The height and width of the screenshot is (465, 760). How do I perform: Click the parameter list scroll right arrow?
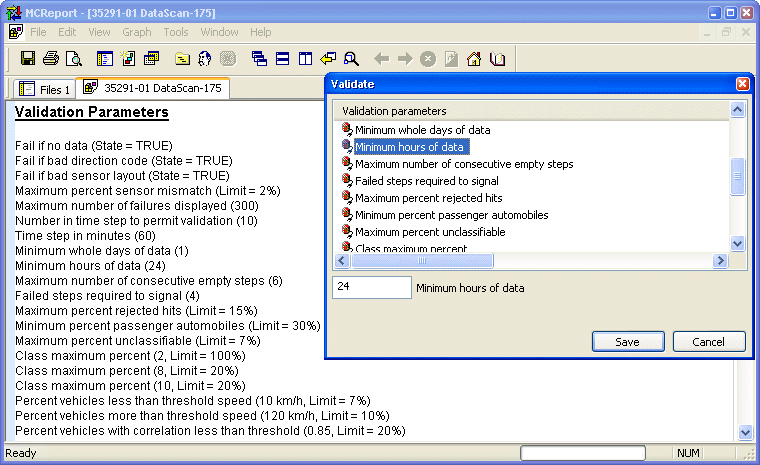click(720, 260)
